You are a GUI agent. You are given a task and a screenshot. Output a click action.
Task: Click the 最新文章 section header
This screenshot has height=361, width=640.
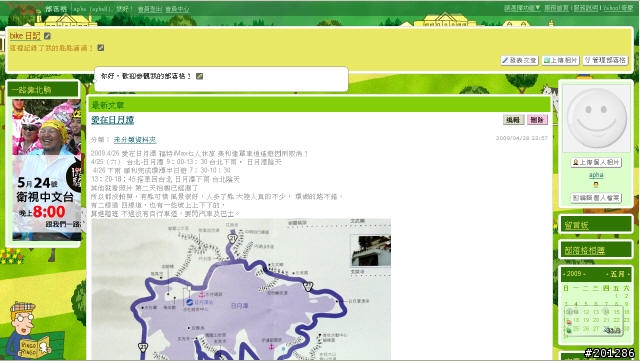pos(108,105)
